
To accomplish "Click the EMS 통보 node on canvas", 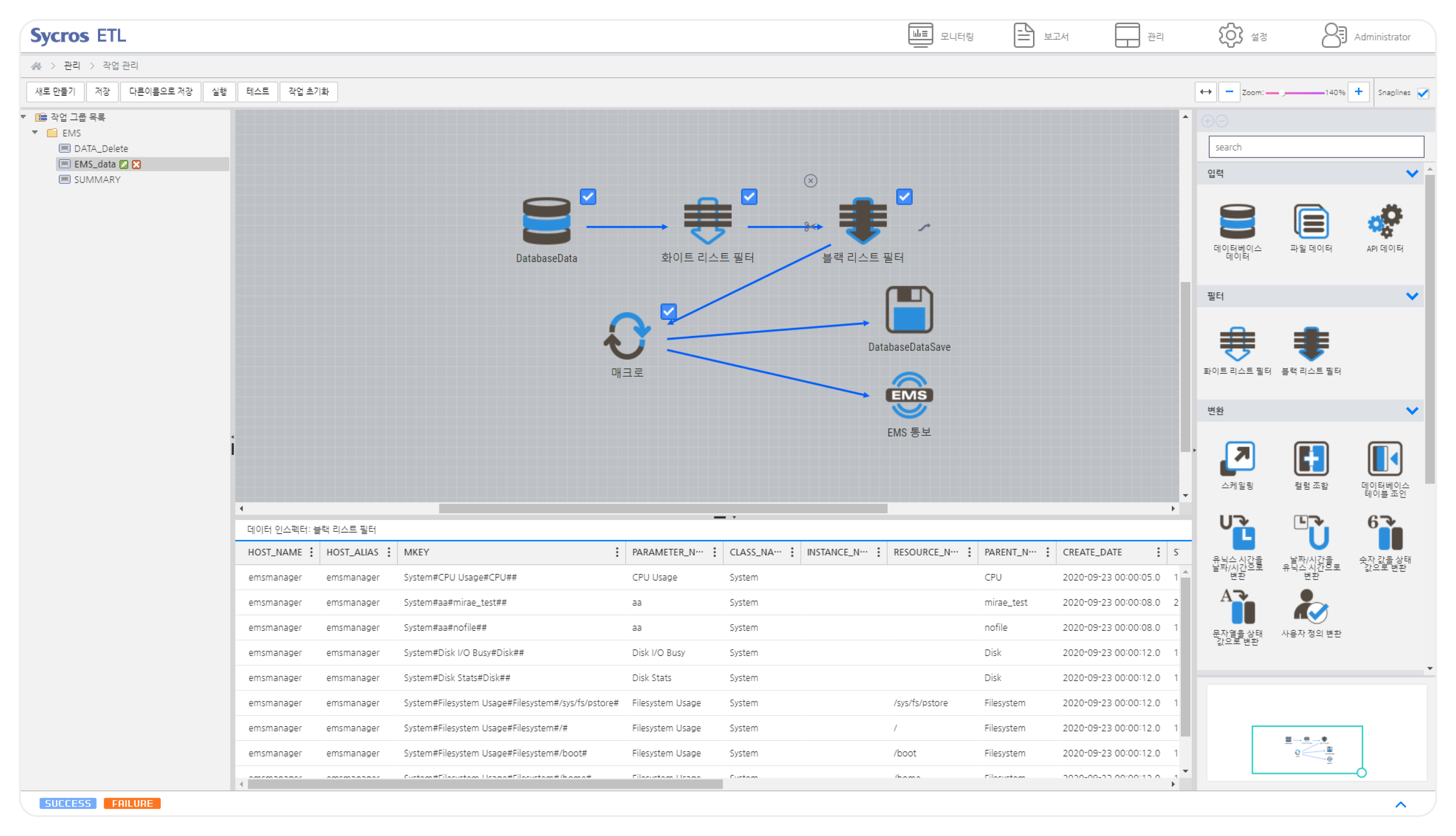I will [x=909, y=395].
